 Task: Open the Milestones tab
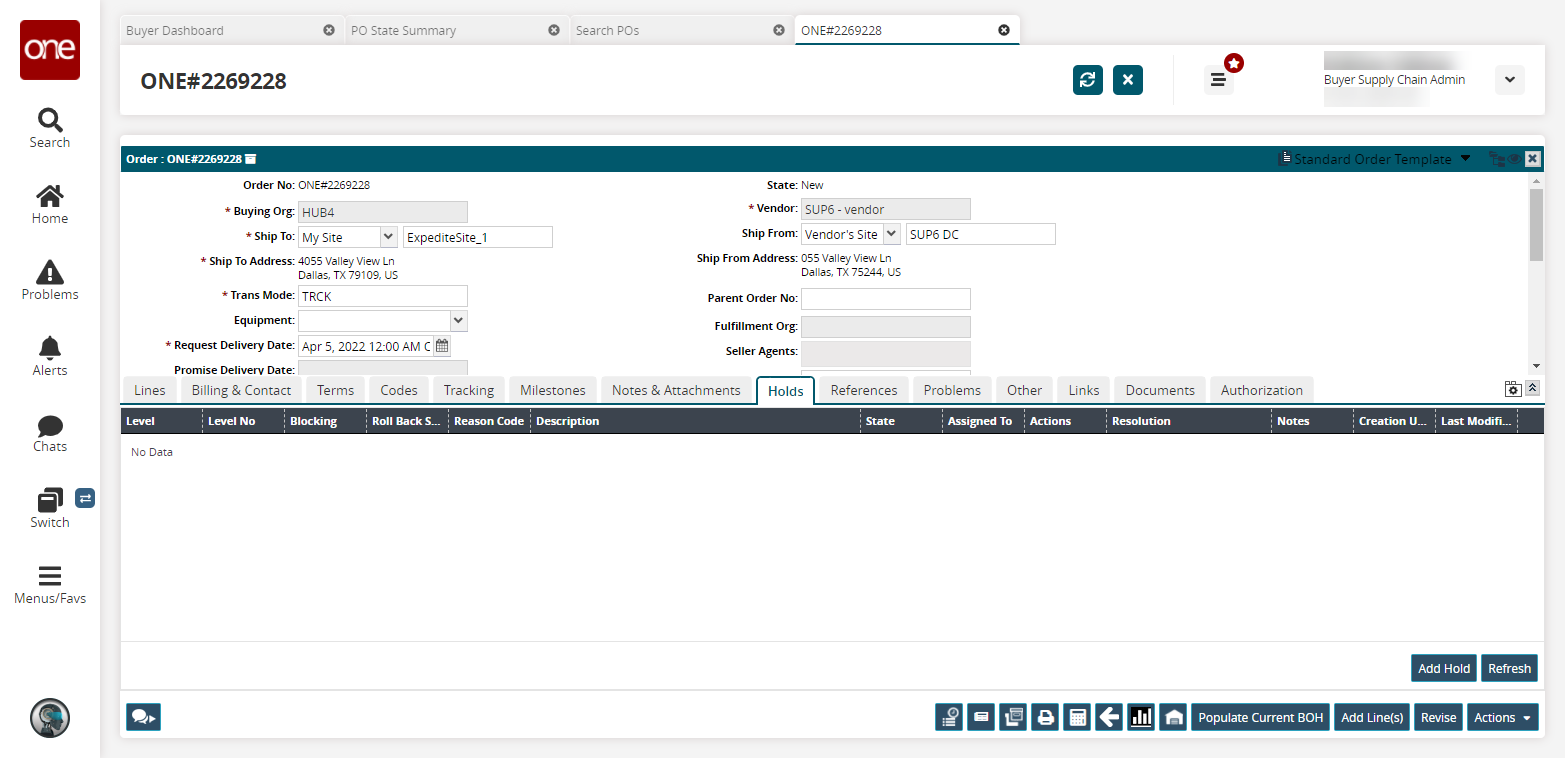553,390
